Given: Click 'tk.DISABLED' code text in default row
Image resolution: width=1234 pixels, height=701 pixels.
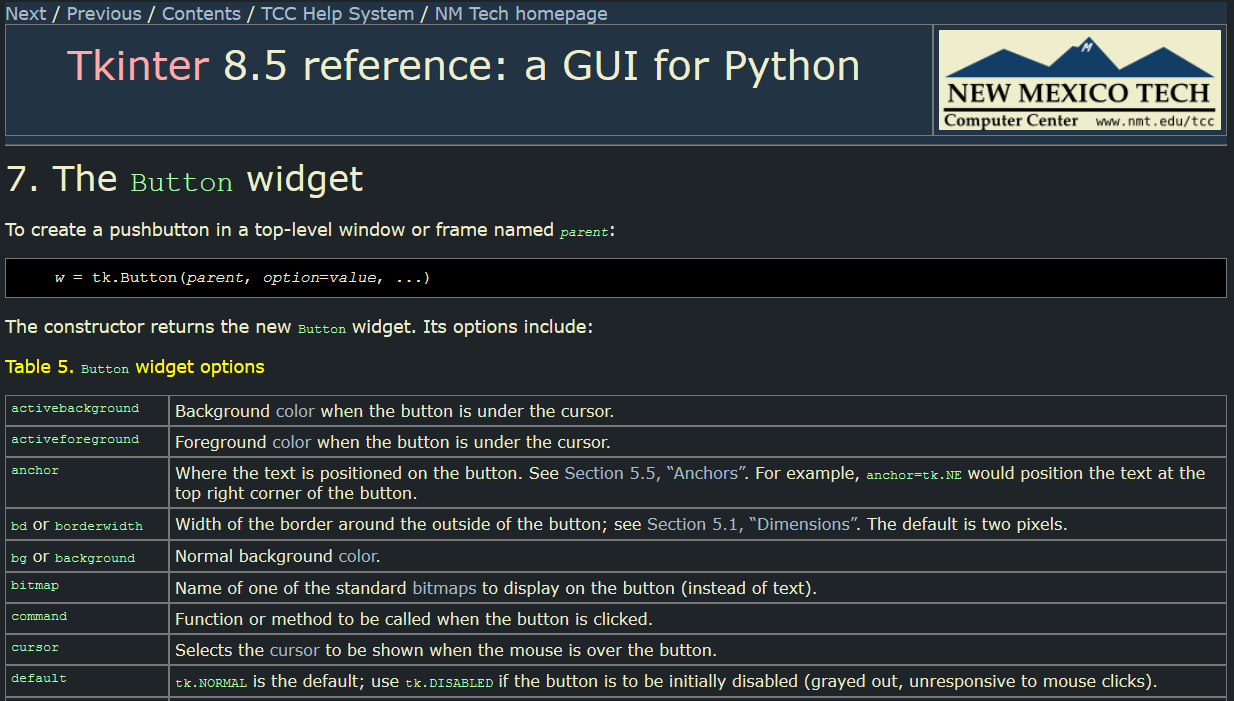Looking at the screenshot, I should (449, 683).
